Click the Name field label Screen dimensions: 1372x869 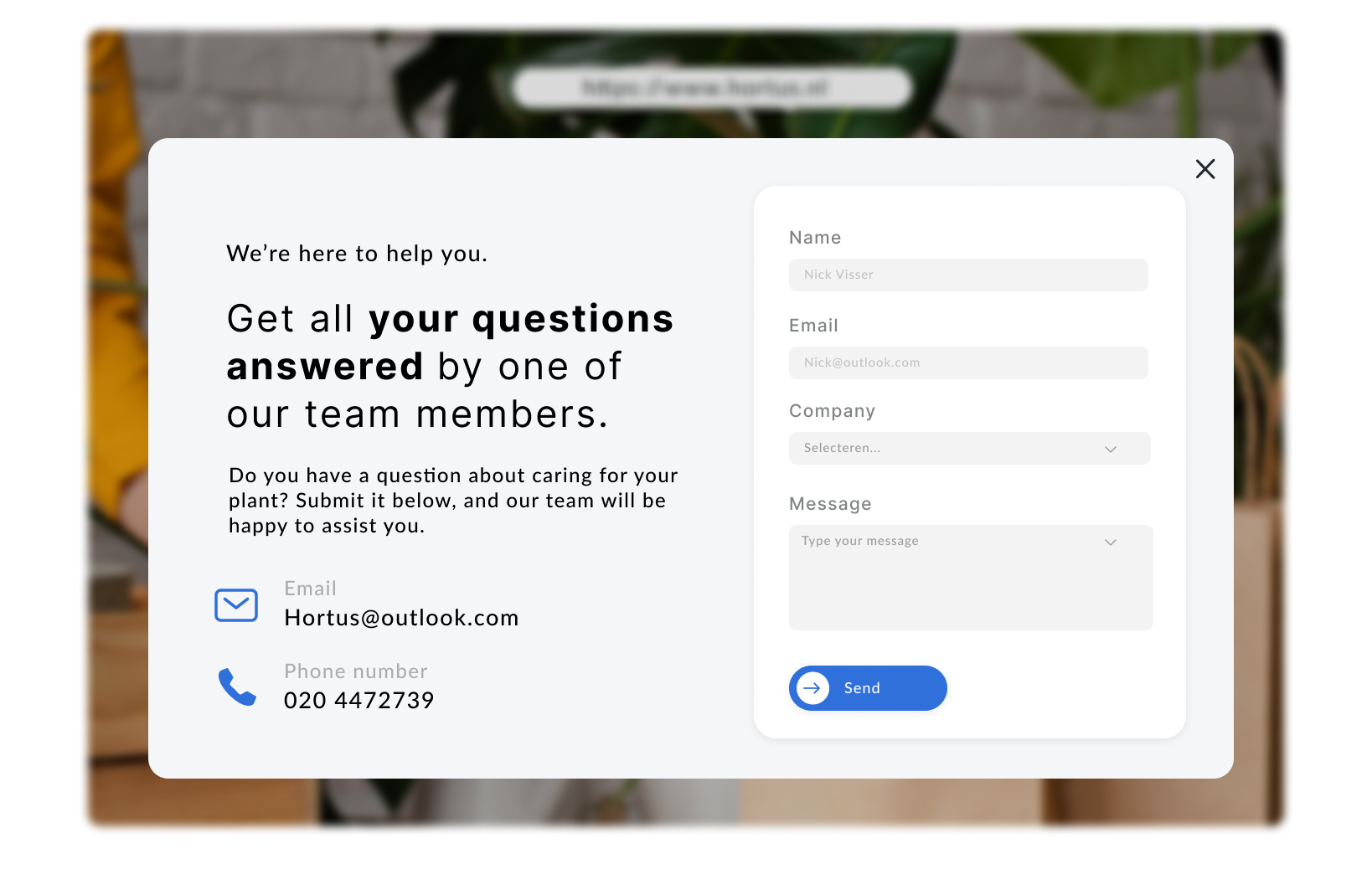click(x=815, y=238)
